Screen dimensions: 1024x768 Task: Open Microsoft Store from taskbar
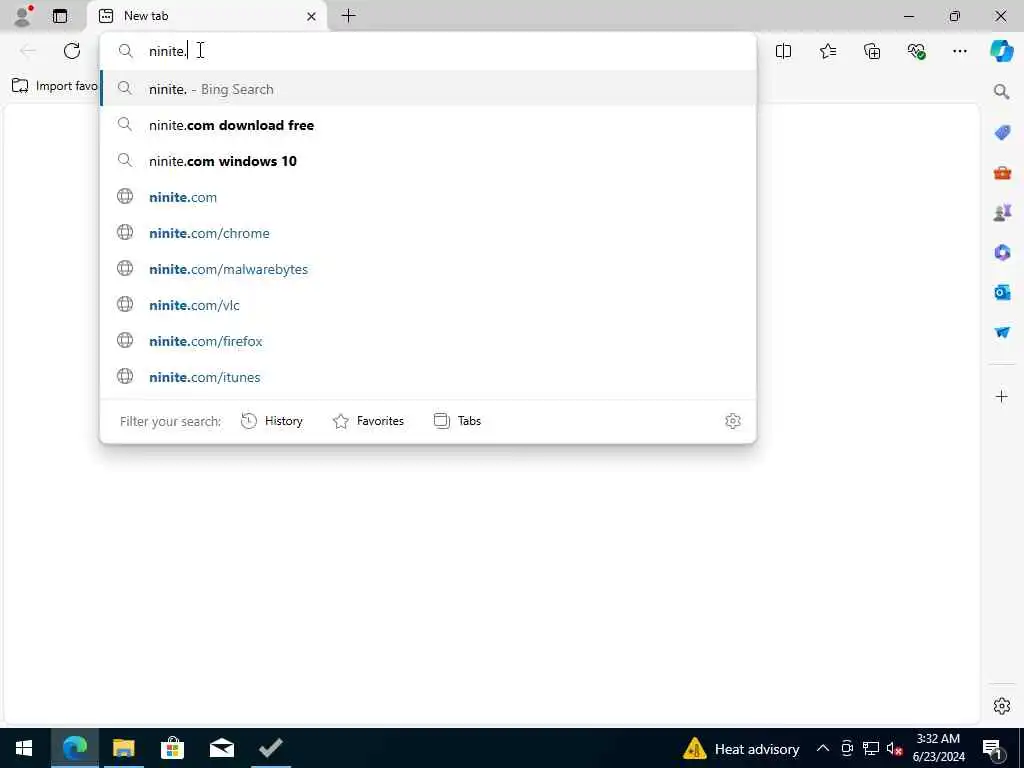tap(172, 748)
